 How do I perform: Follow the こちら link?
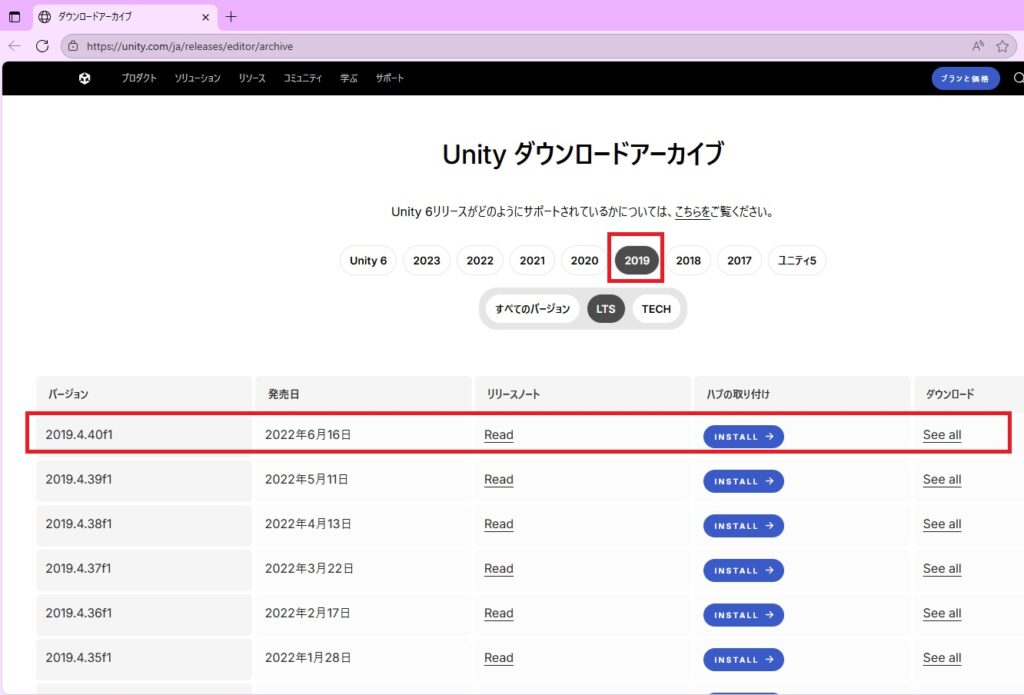[x=692, y=212]
